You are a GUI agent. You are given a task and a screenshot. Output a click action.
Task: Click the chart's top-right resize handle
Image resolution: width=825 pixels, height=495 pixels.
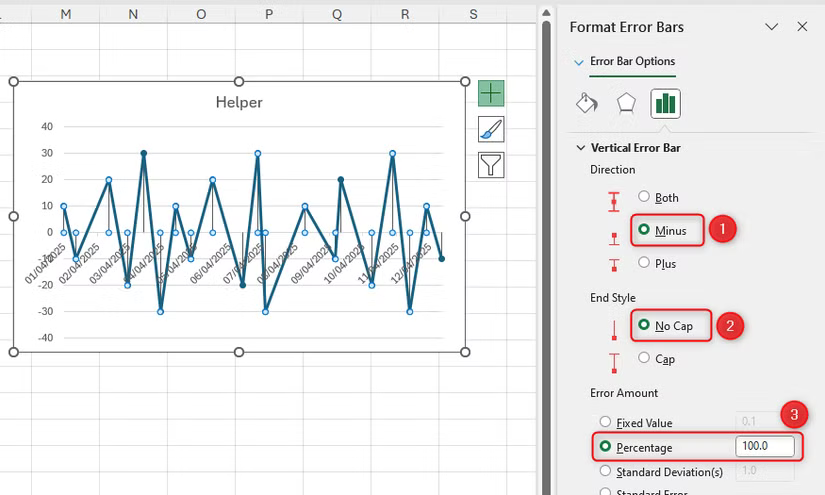[465, 81]
